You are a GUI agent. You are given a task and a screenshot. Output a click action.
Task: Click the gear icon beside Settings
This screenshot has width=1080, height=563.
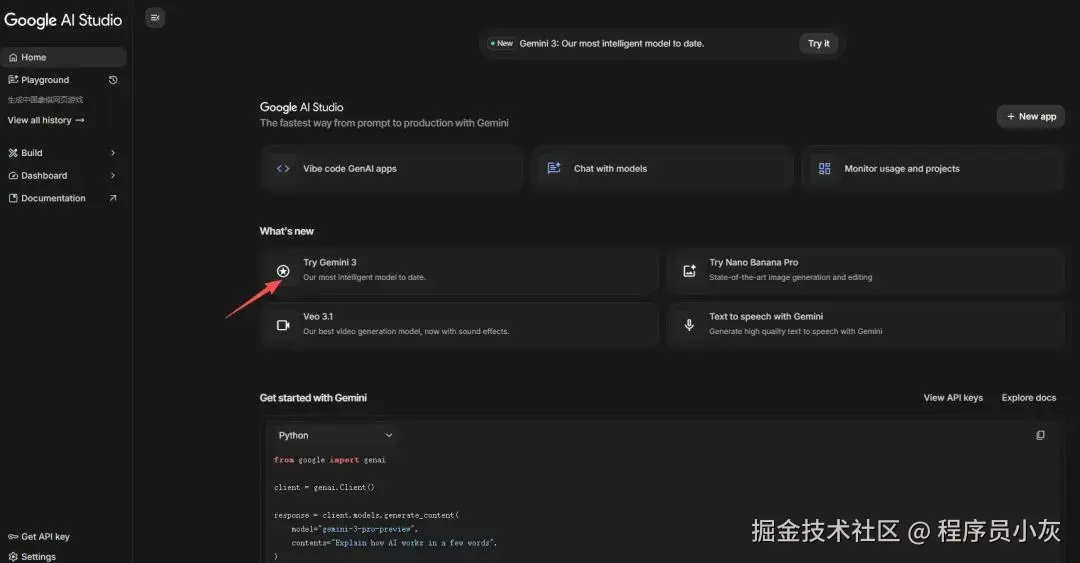pos(13,557)
